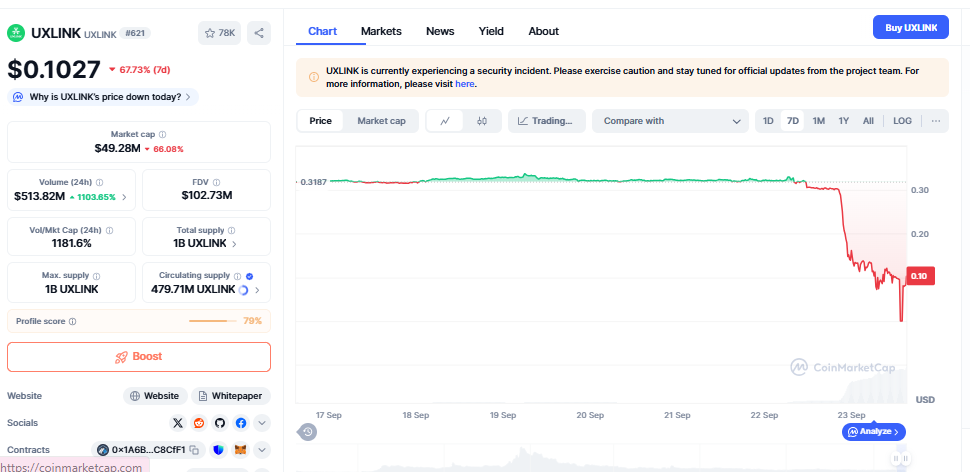Expand 'Why is UXLINK's price down today?'
This screenshot has height=472, width=970.
[x=103, y=97]
